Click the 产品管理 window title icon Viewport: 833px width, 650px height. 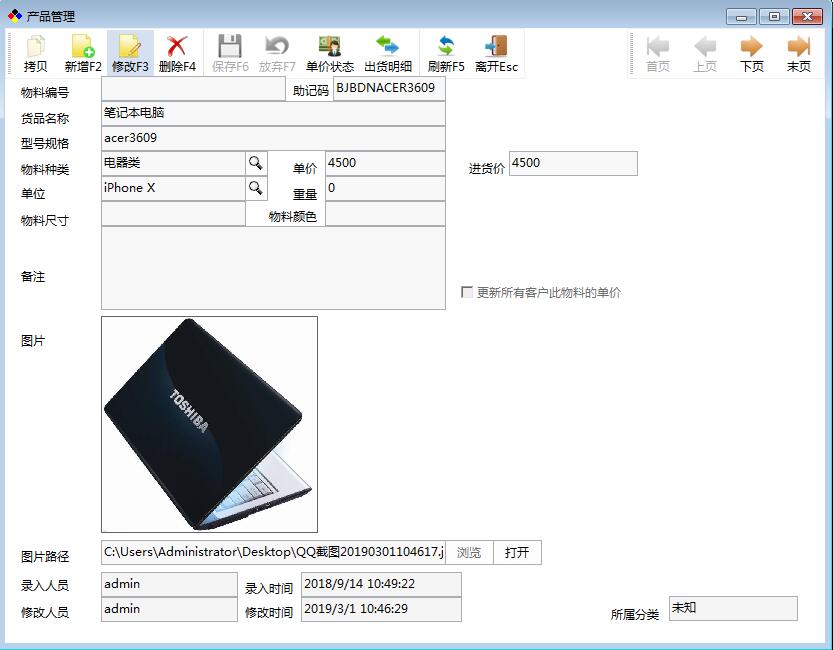14,16
